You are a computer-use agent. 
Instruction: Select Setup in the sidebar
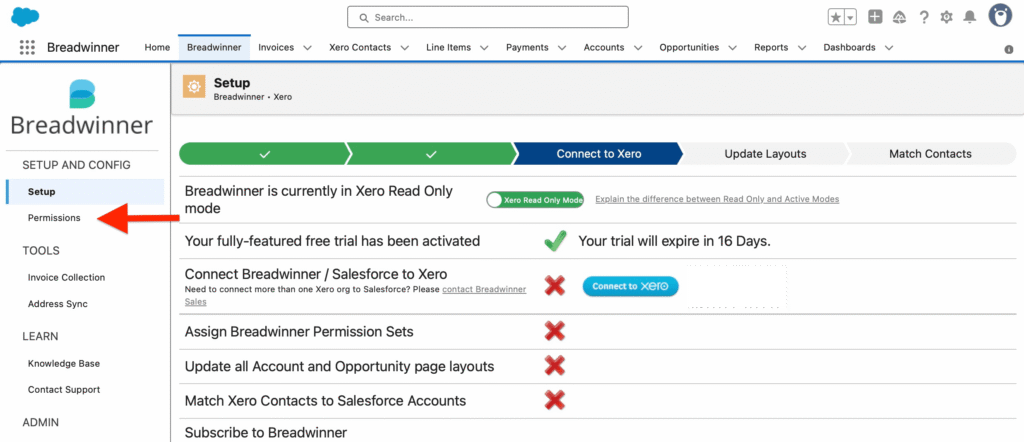coord(85,192)
